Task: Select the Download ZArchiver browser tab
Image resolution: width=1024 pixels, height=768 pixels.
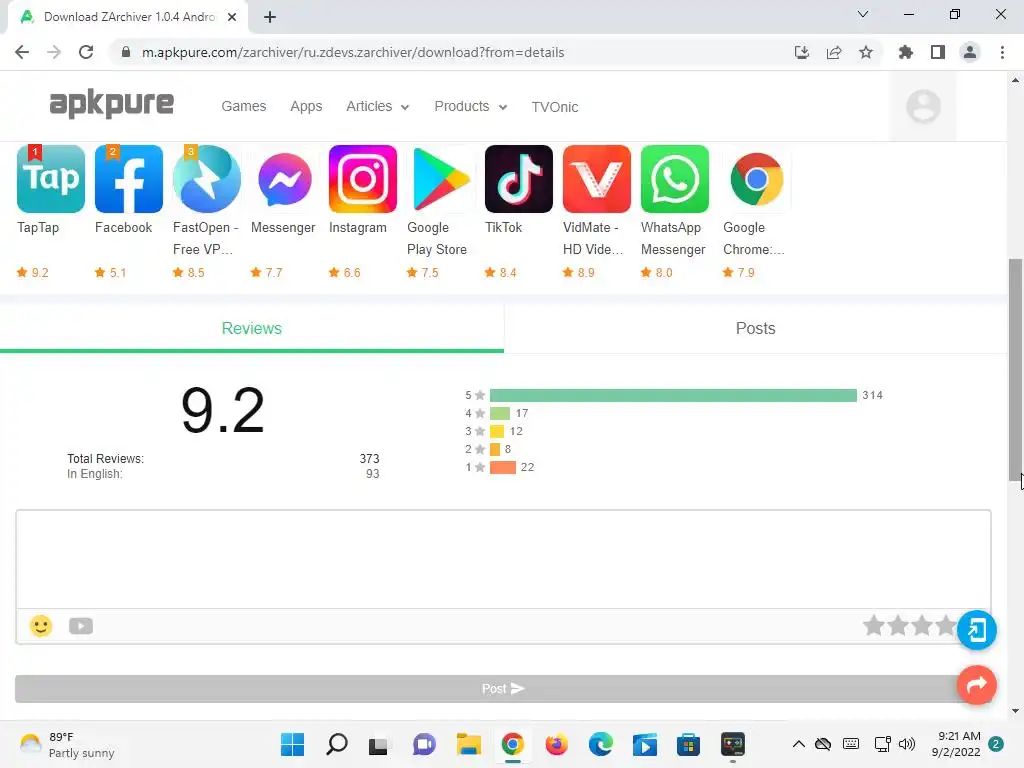Action: click(x=129, y=17)
